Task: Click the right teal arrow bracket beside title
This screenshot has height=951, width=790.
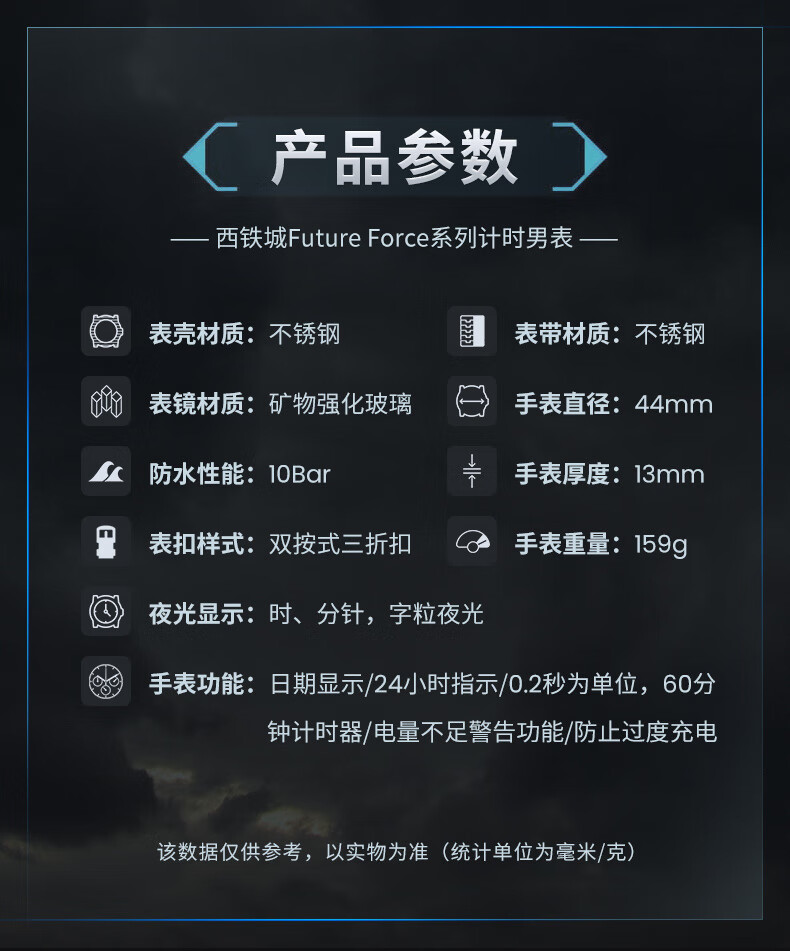Action: (x=580, y=157)
